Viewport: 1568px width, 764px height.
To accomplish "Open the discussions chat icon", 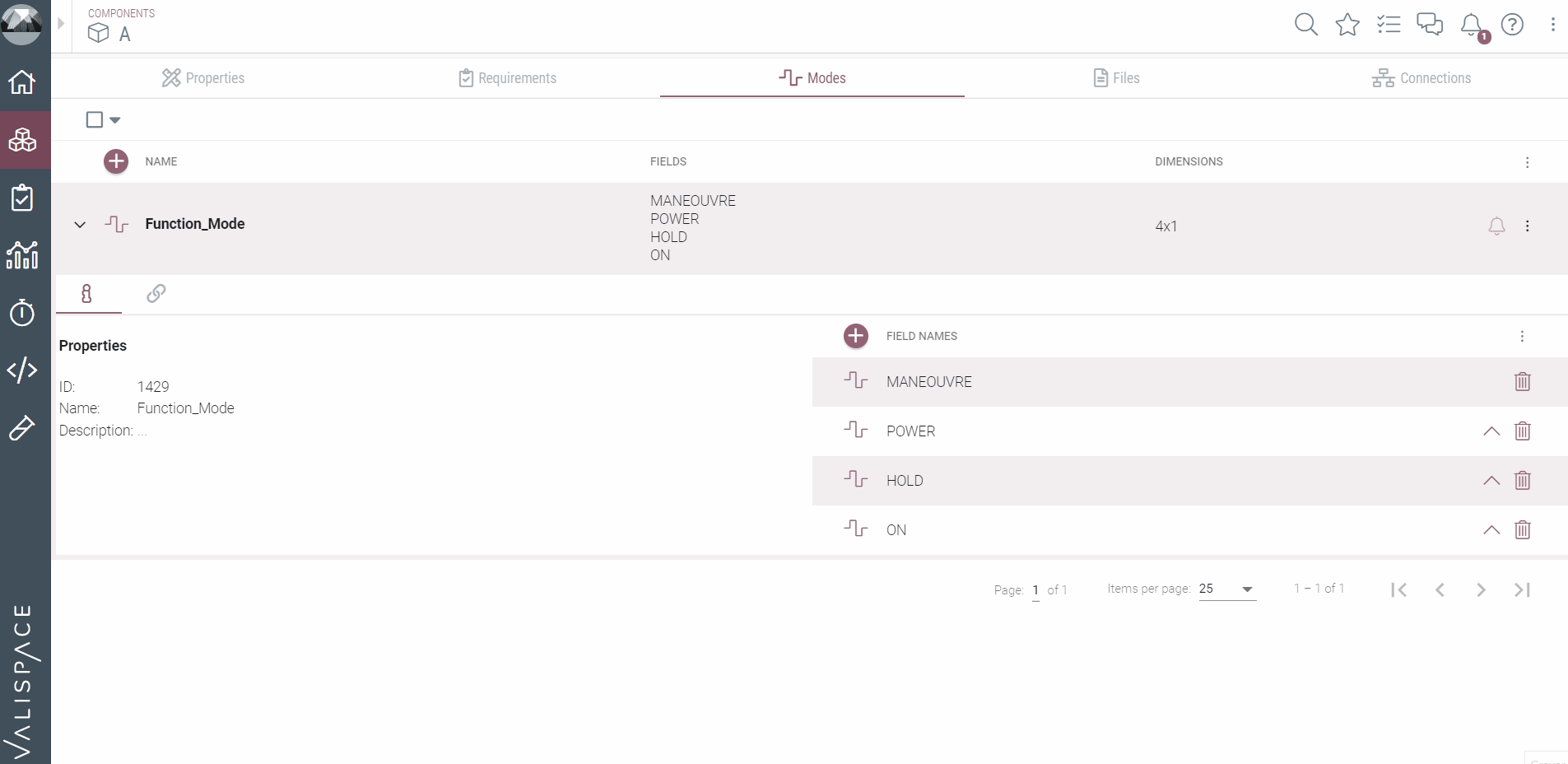I will pos(1430,25).
